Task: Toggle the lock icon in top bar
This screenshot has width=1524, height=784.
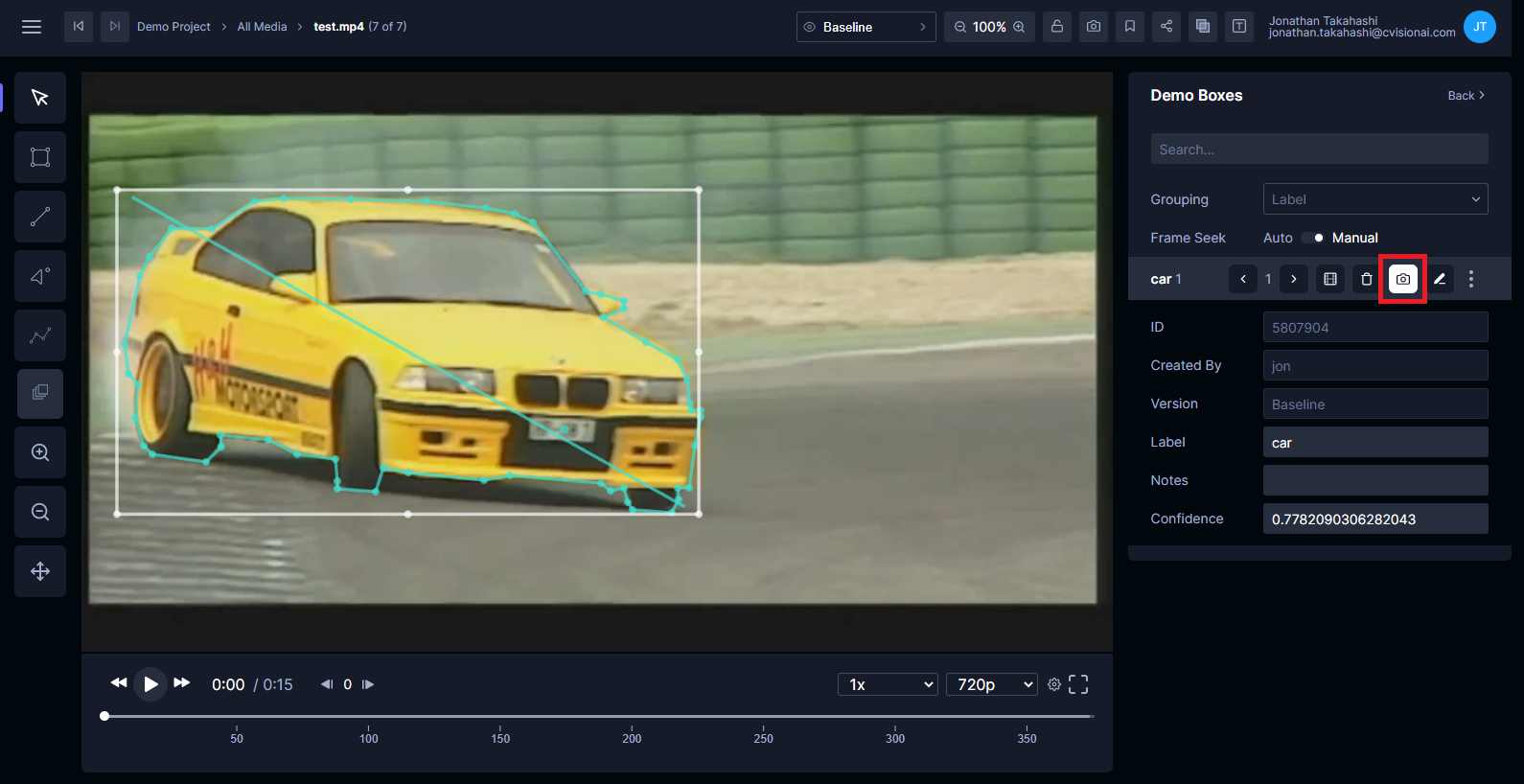Action: [x=1056, y=27]
